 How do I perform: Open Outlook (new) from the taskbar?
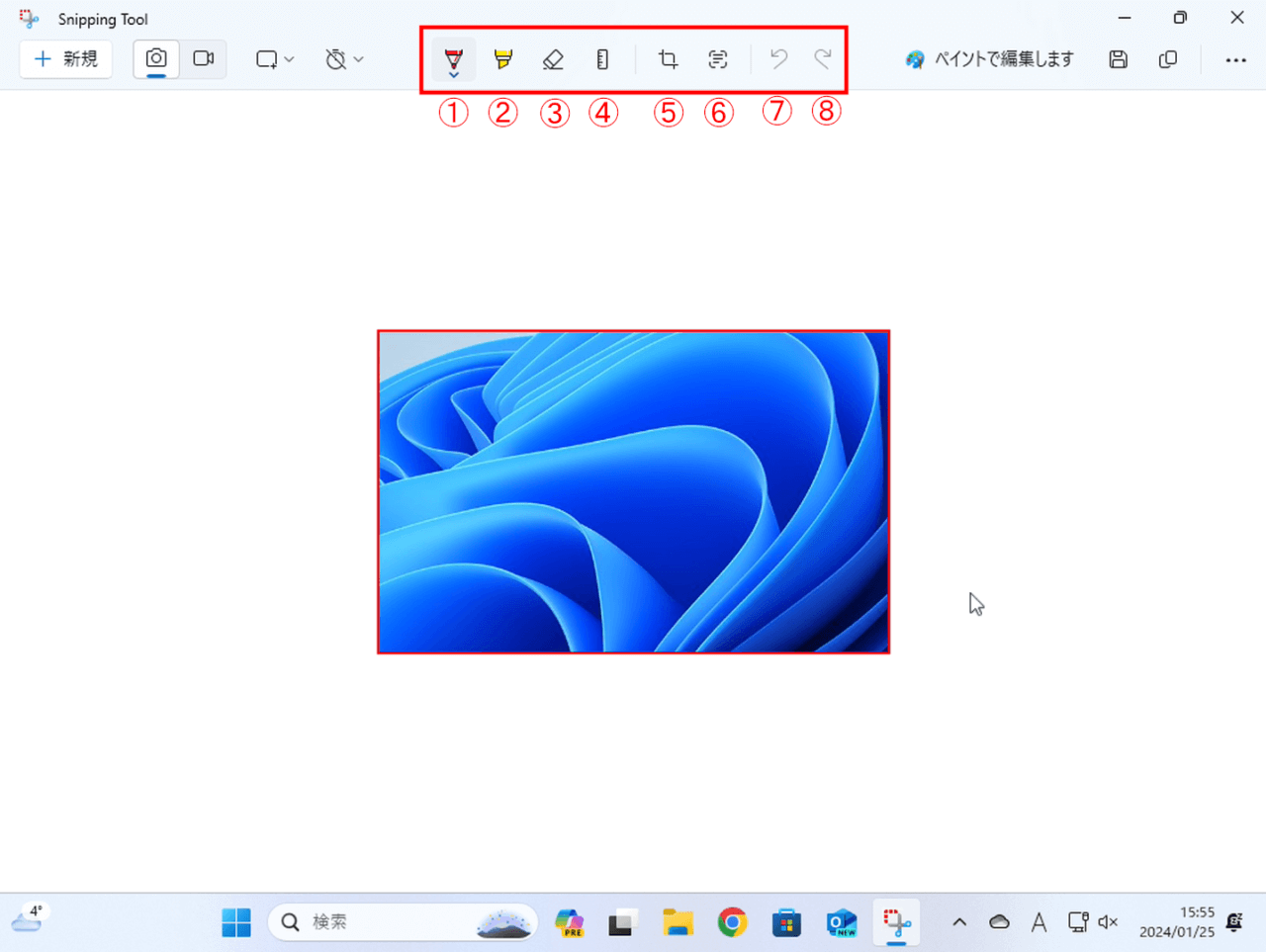tap(842, 922)
